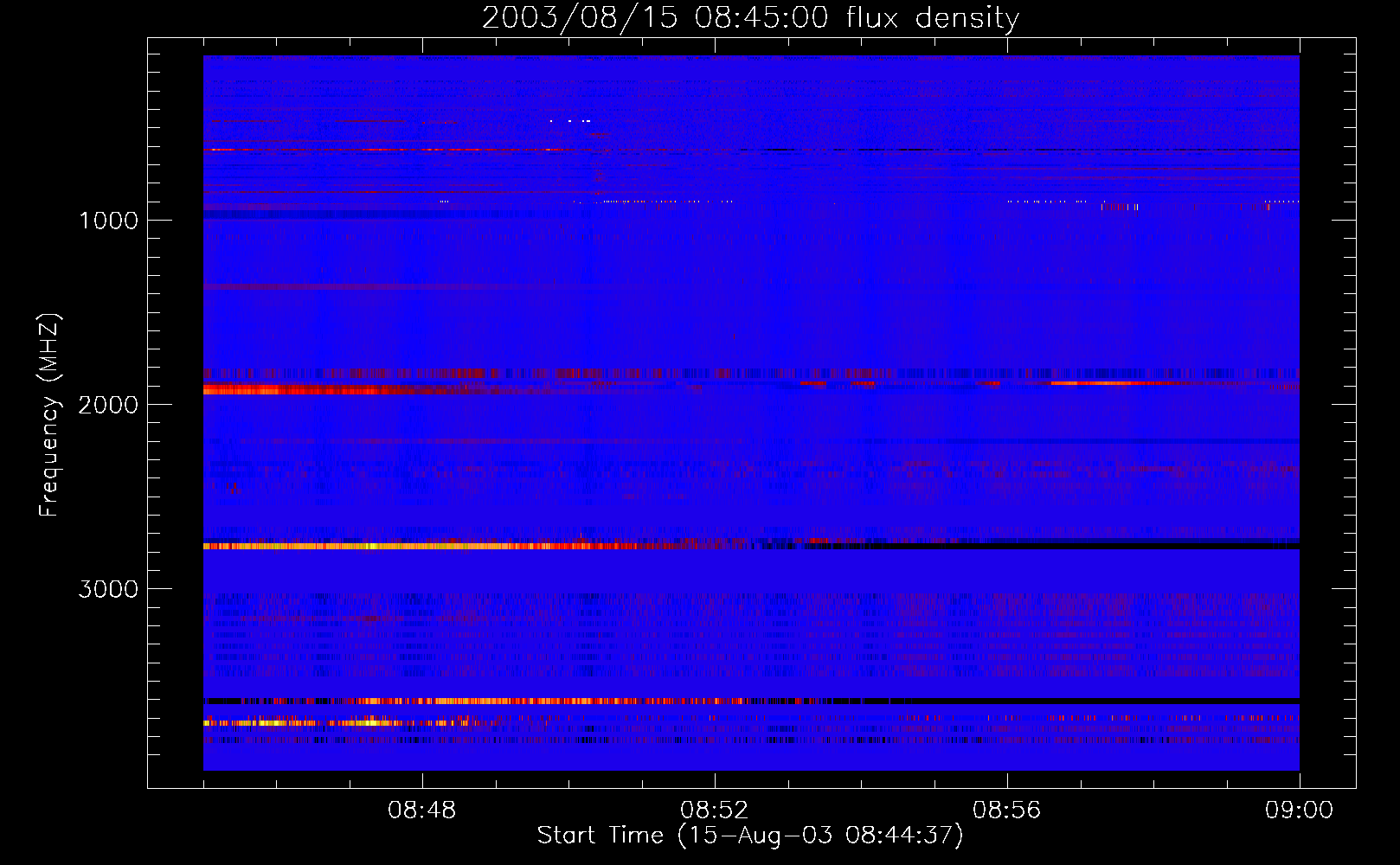Click the 'Start Time (15-Aug-03 08:44:37)' label
Viewport: 1400px width, 865px height.
tap(750, 836)
